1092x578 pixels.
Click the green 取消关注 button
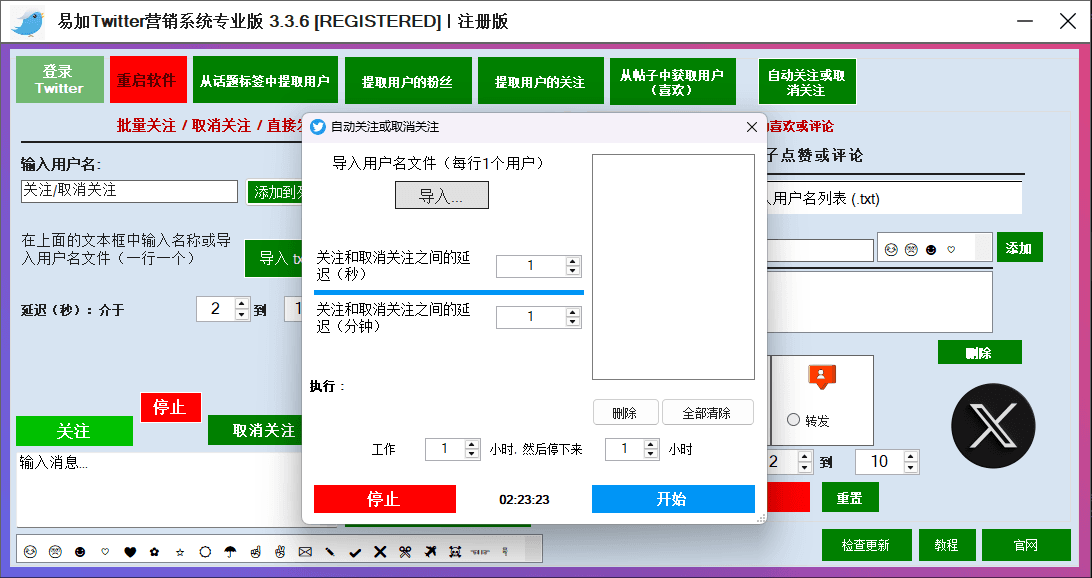click(256, 430)
